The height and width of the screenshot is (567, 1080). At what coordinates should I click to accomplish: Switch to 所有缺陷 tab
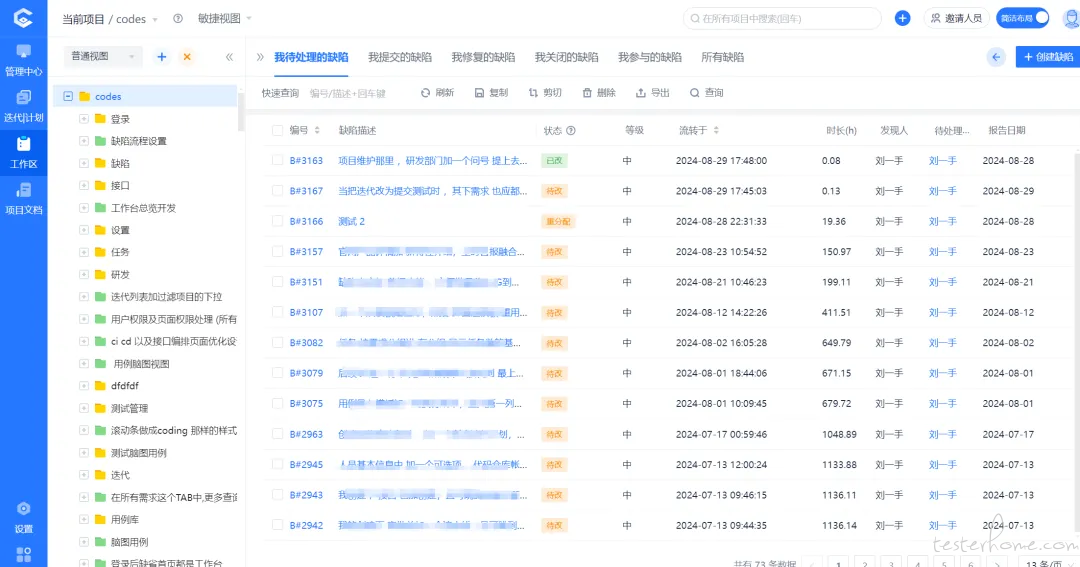click(723, 57)
